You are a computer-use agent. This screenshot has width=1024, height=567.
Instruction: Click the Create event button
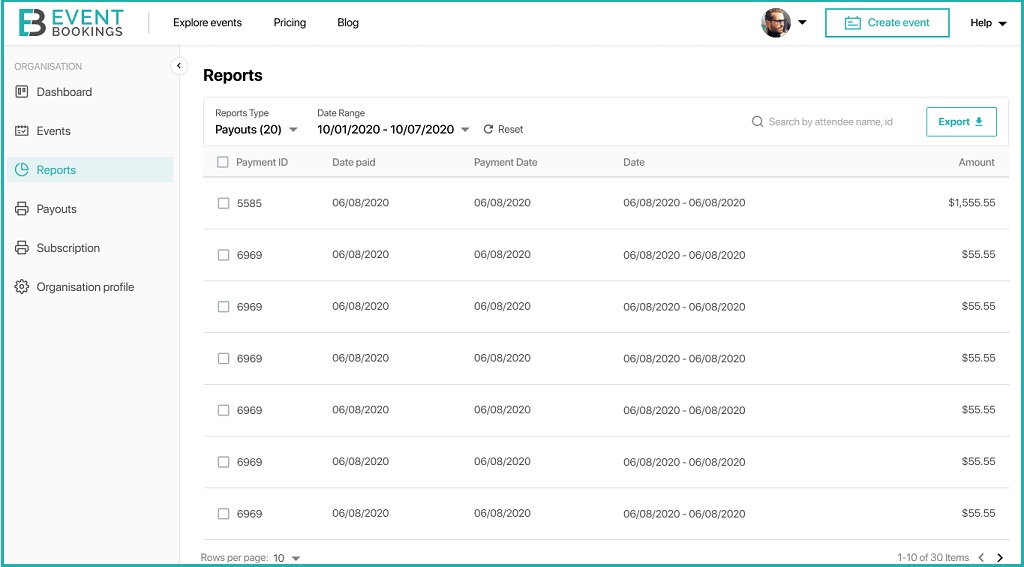tap(887, 23)
